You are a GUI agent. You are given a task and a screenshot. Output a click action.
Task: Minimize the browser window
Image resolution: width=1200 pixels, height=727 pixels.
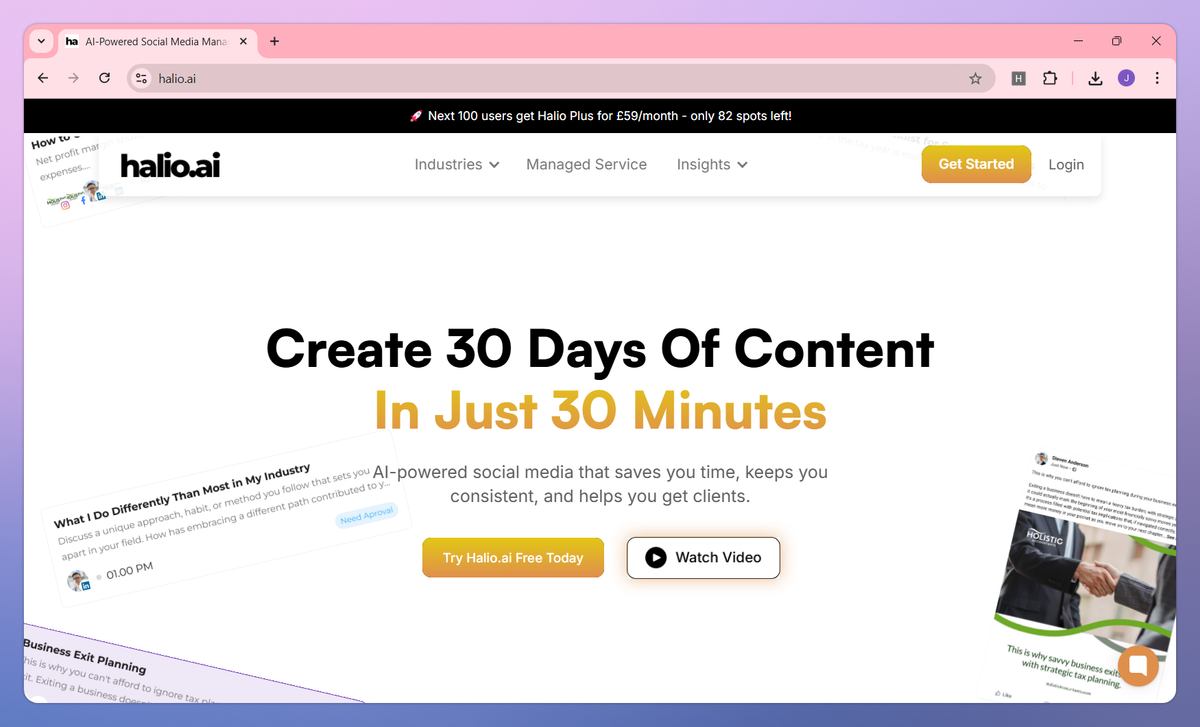tap(1078, 41)
